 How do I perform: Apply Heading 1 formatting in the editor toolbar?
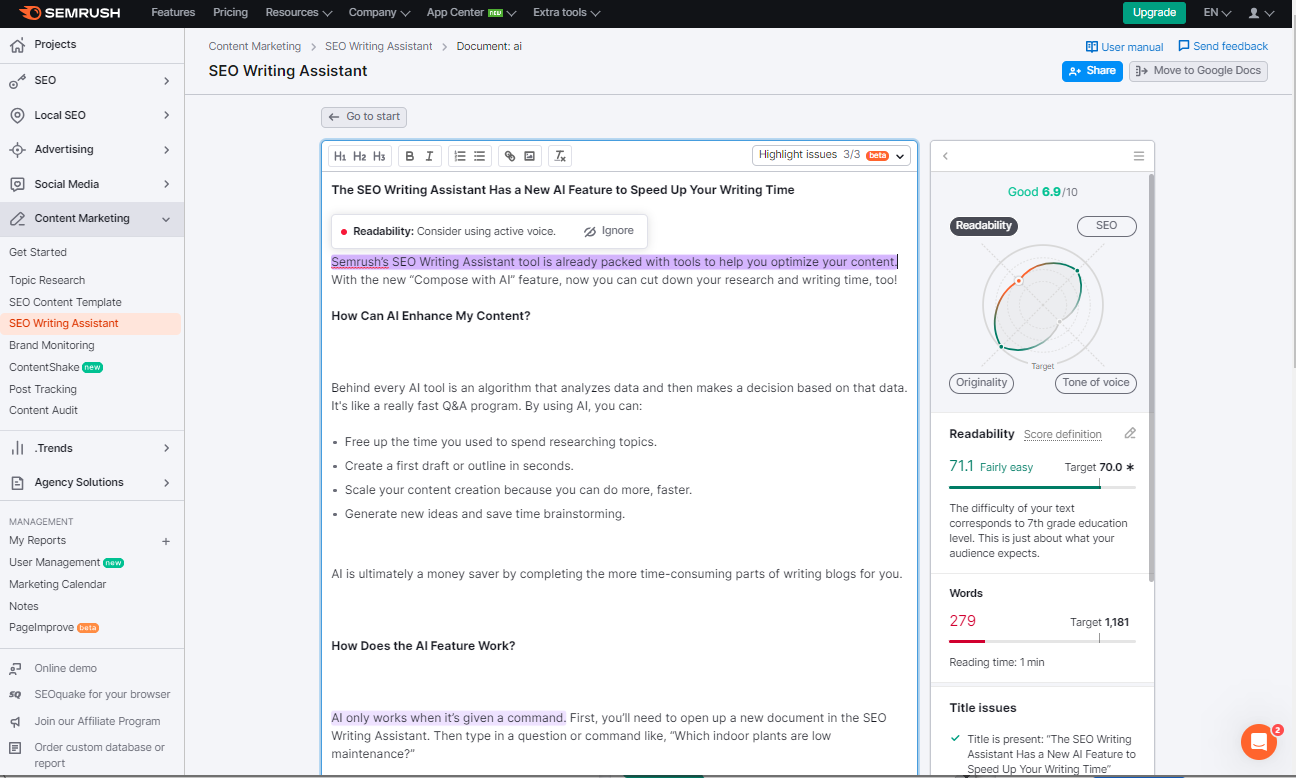[340, 156]
